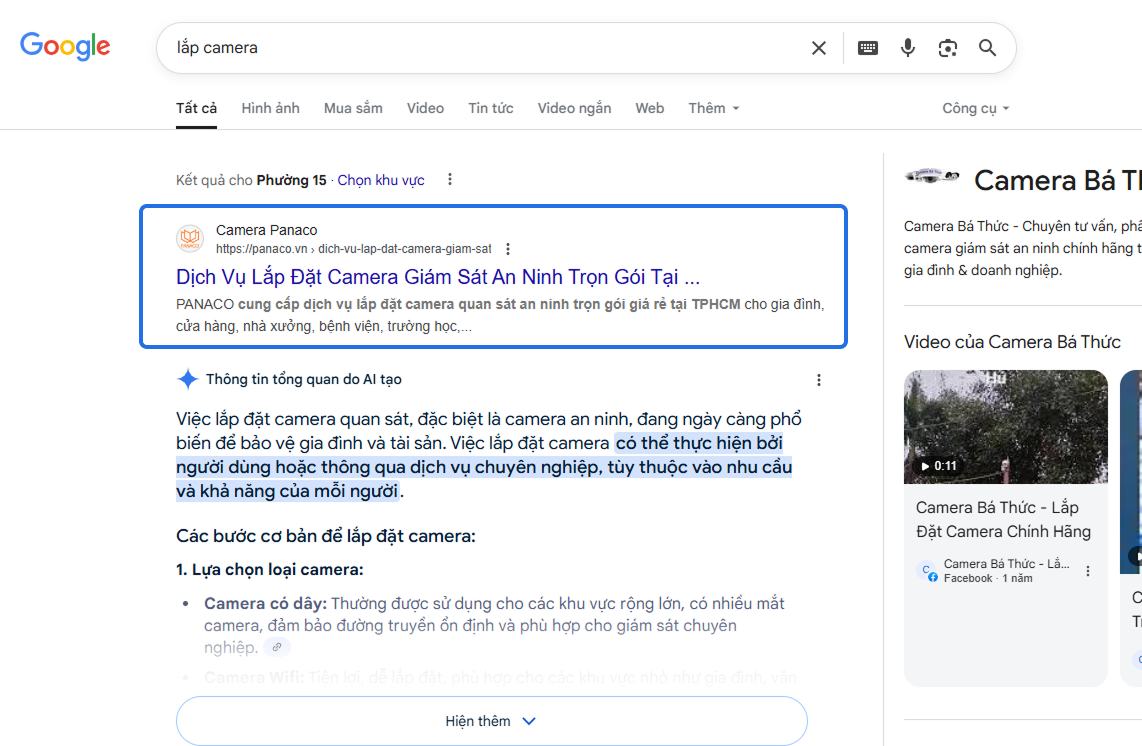Switch to Video ngắn tab
Screen dimensions: 1142x746
(574, 109)
